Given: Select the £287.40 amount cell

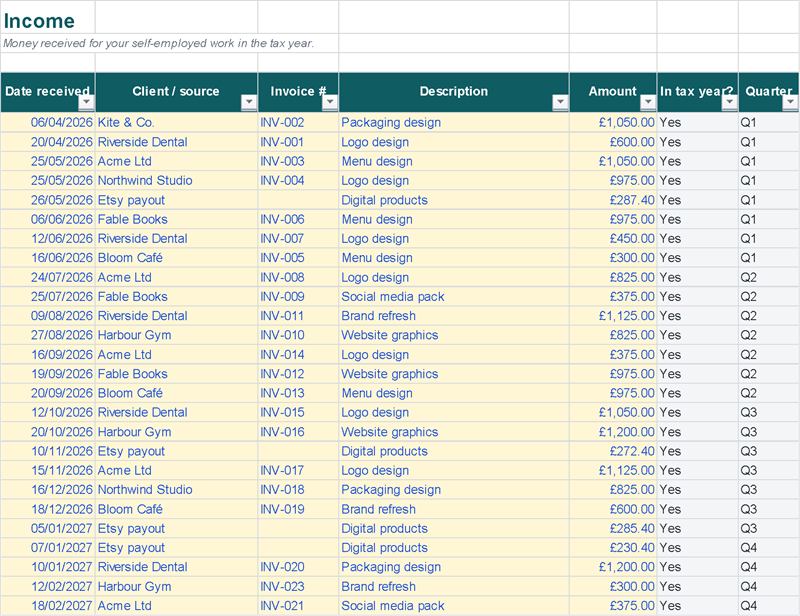Looking at the screenshot, I should pos(613,200).
